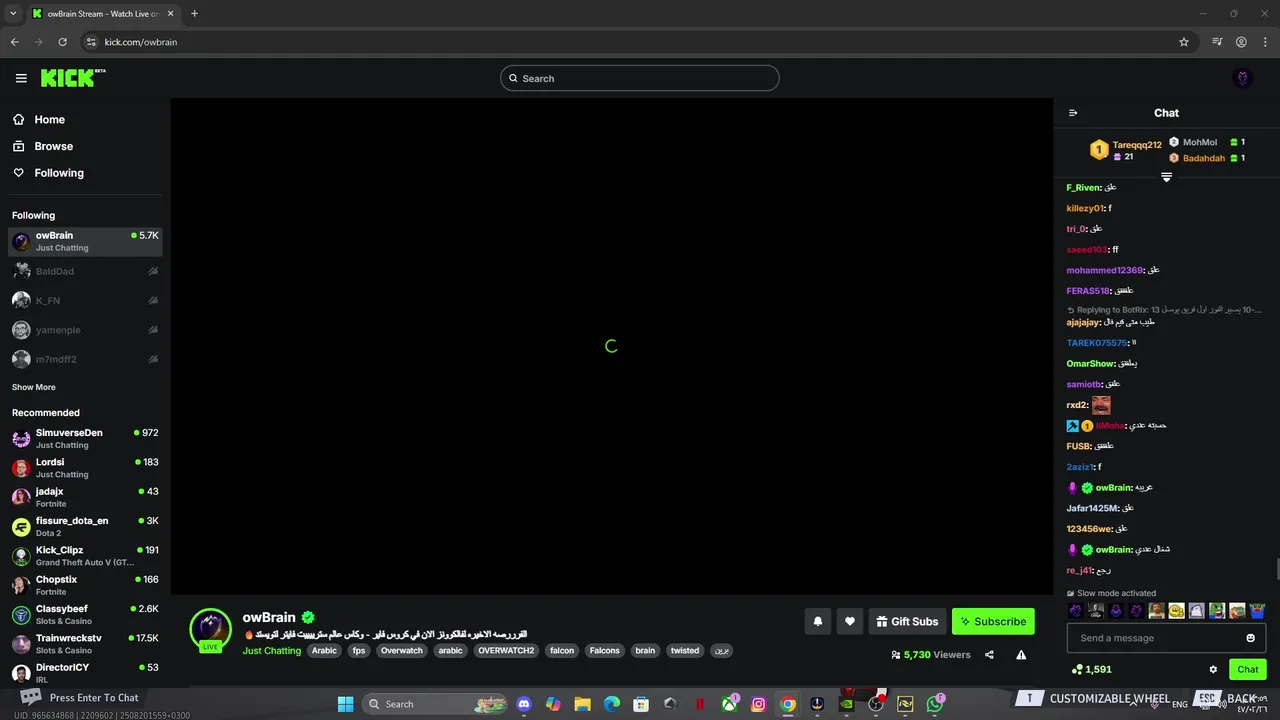Open recommended channel fissure_dota_en

tap(85, 526)
